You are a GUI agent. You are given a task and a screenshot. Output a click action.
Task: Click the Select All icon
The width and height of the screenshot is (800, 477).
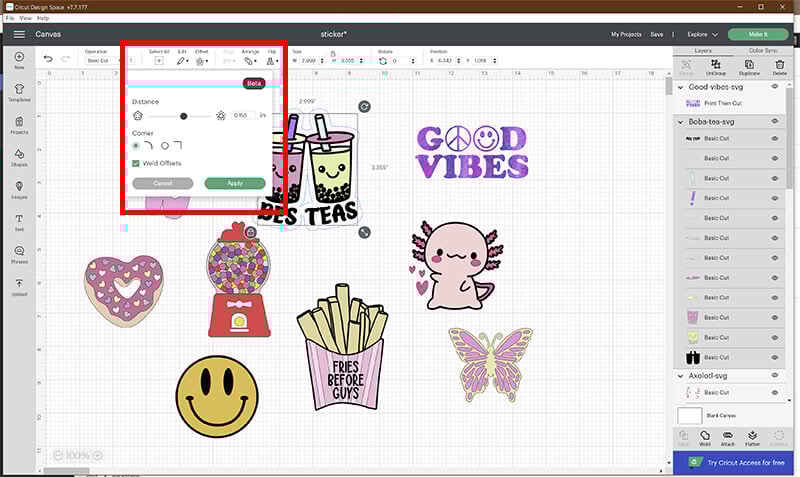159,61
